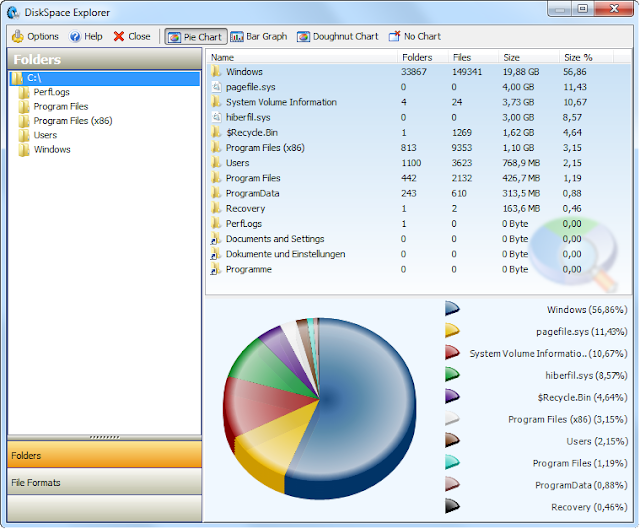Click the black Recovery legend swatch
Viewport: 640px width, 529px height.
coord(452,507)
